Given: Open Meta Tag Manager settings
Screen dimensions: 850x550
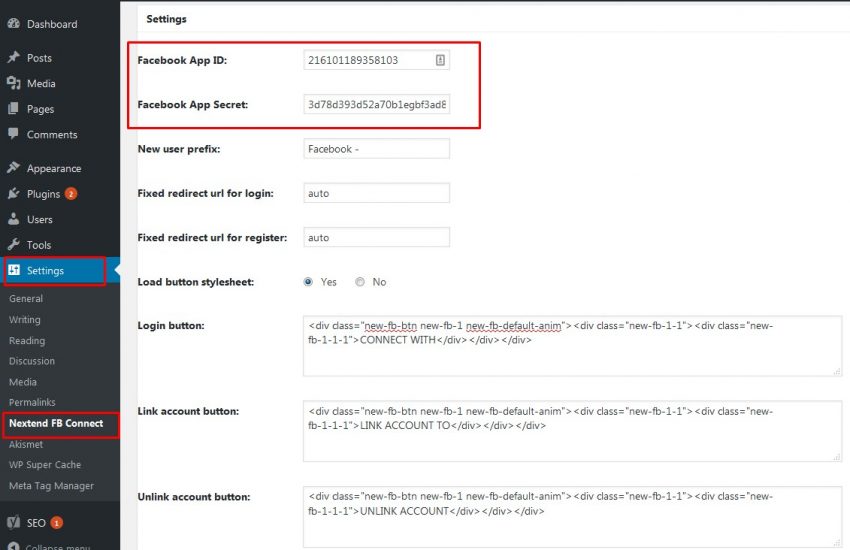Looking at the screenshot, I should click(51, 486).
